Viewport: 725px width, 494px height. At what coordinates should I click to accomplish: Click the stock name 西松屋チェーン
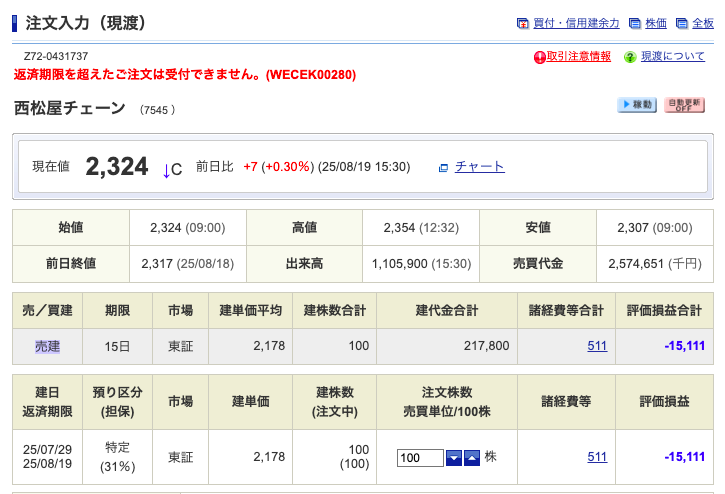pos(69,108)
